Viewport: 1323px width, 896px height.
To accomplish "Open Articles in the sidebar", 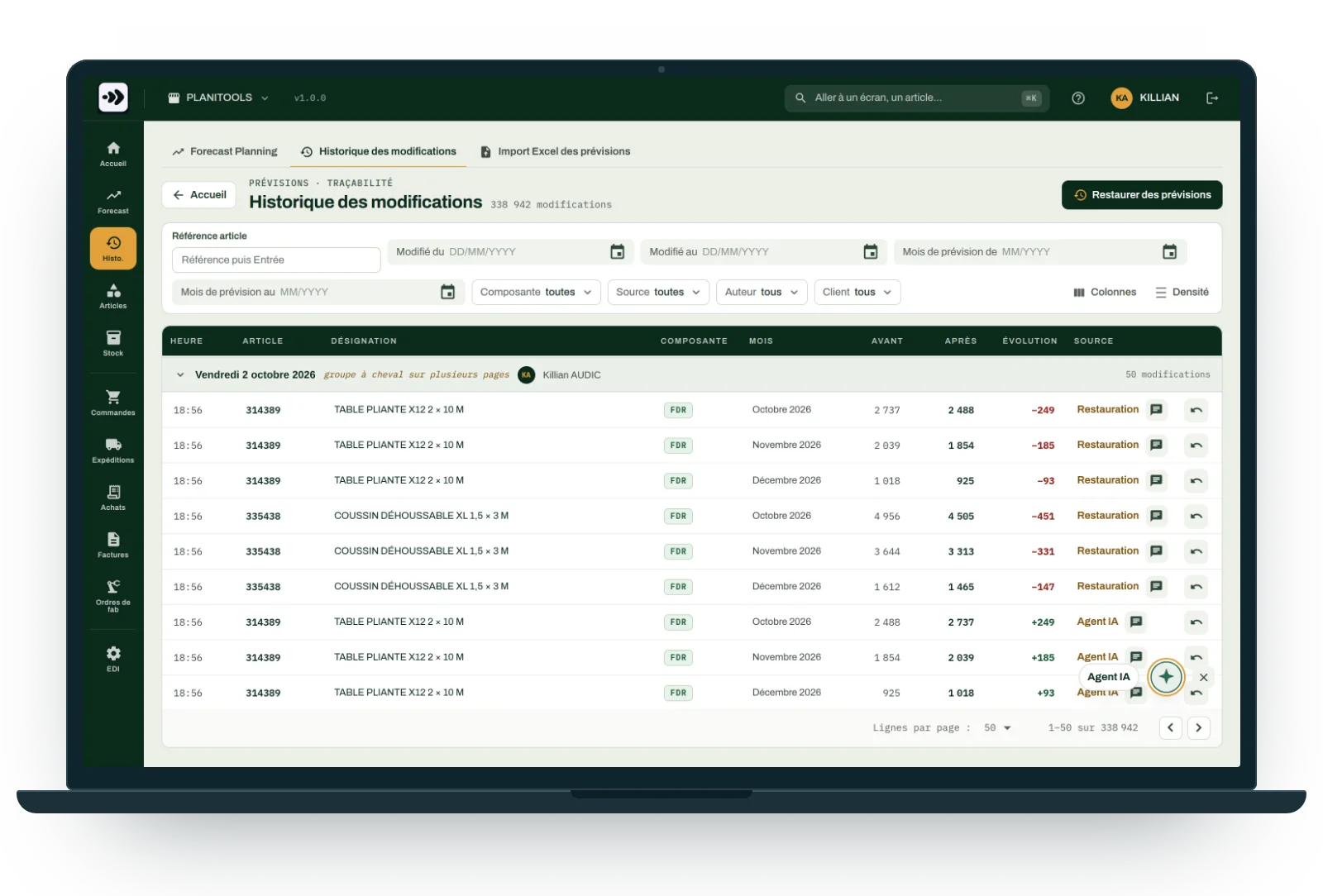I will pyautogui.click(x=113, y=296).
